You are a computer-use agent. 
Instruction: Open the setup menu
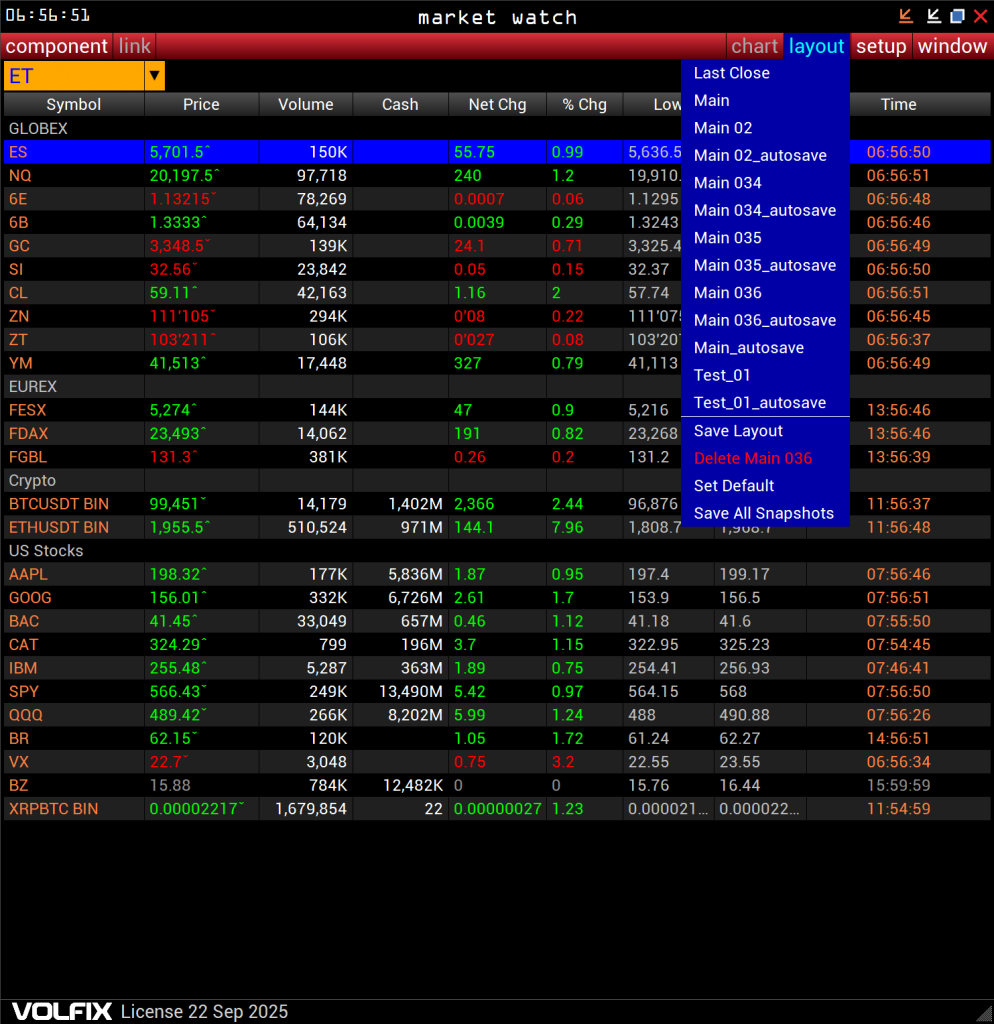pyautogui.click(x=881, y=46)
